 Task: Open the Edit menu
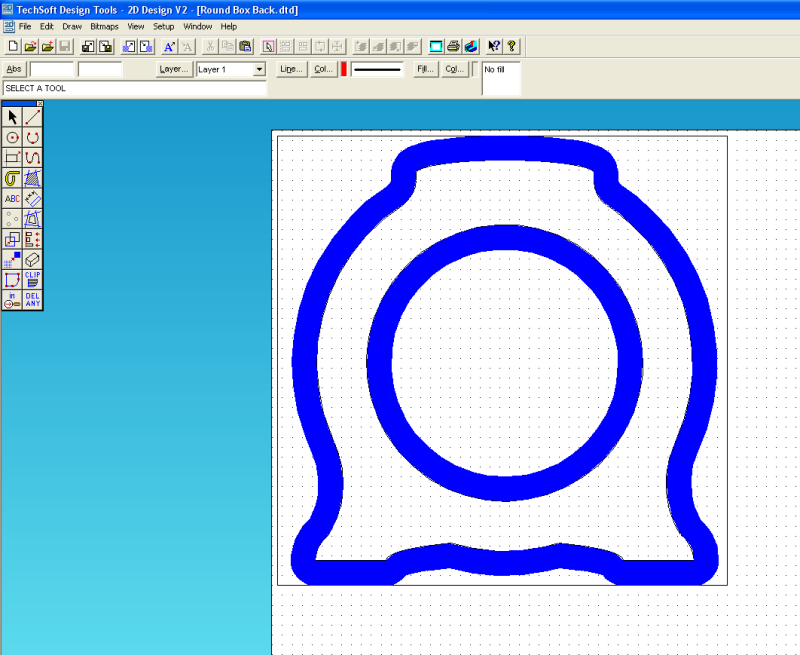coord(46,27)
